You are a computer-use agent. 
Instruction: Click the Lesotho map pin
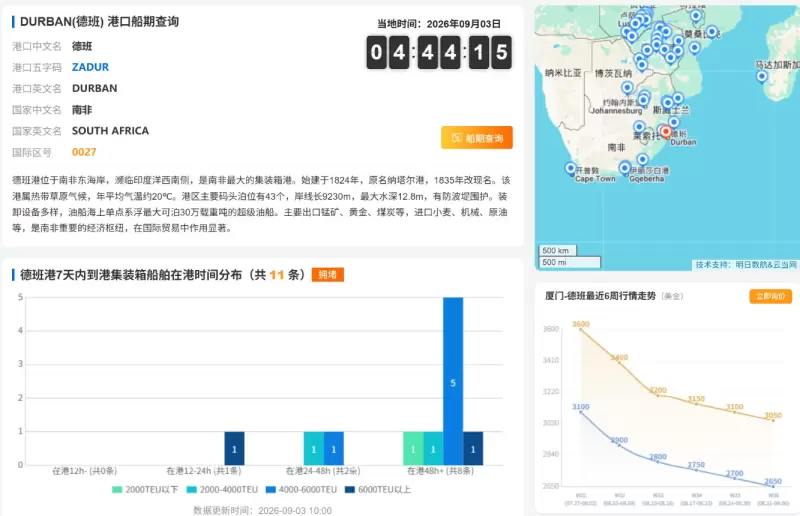[x=639, y=127]
